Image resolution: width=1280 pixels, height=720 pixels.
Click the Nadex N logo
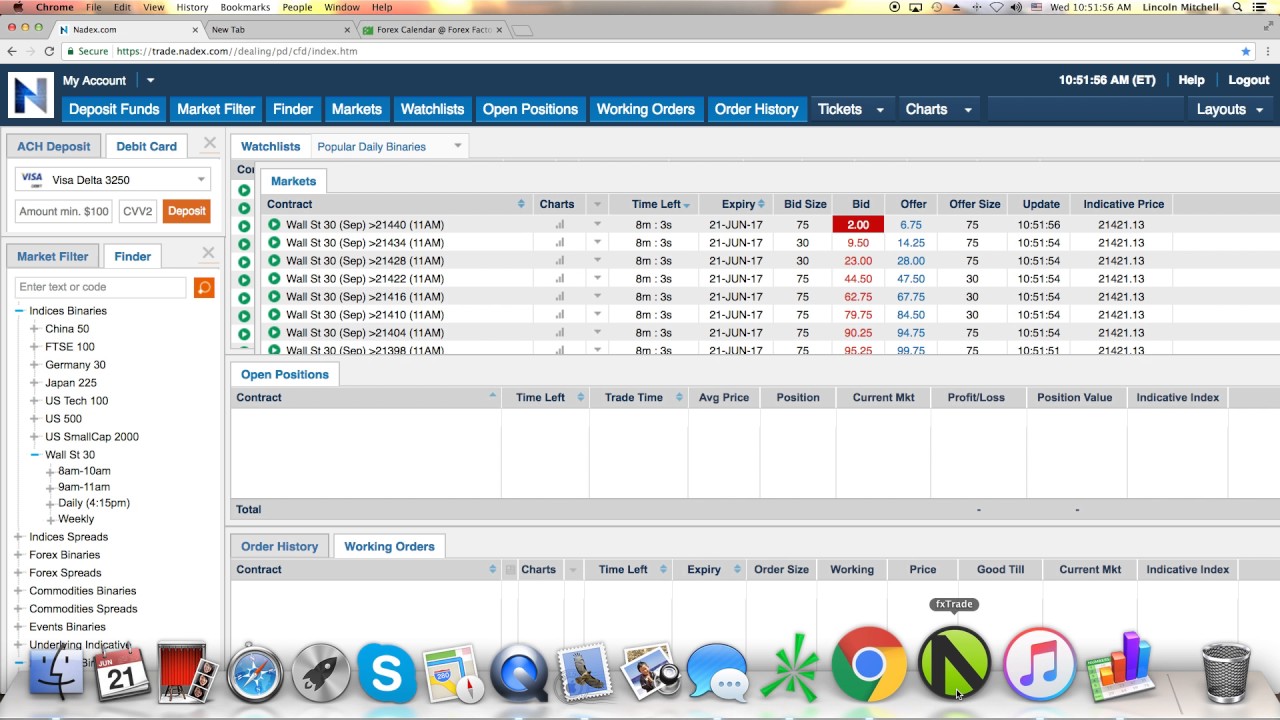(30, 96)
